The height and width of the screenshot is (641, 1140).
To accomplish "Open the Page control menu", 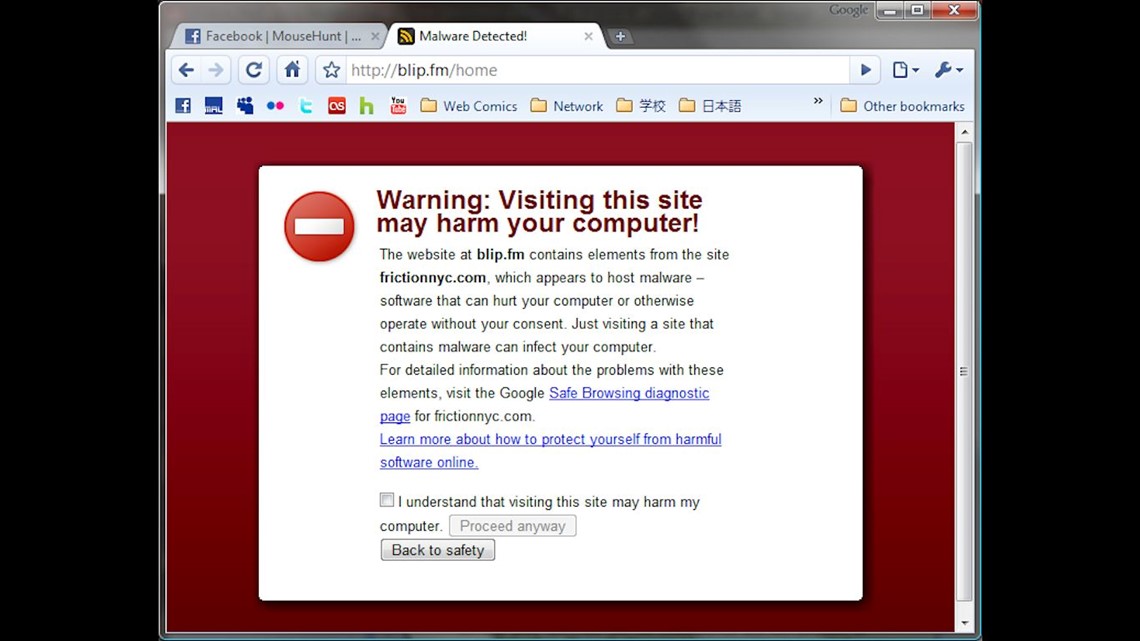I will [905, 70].
